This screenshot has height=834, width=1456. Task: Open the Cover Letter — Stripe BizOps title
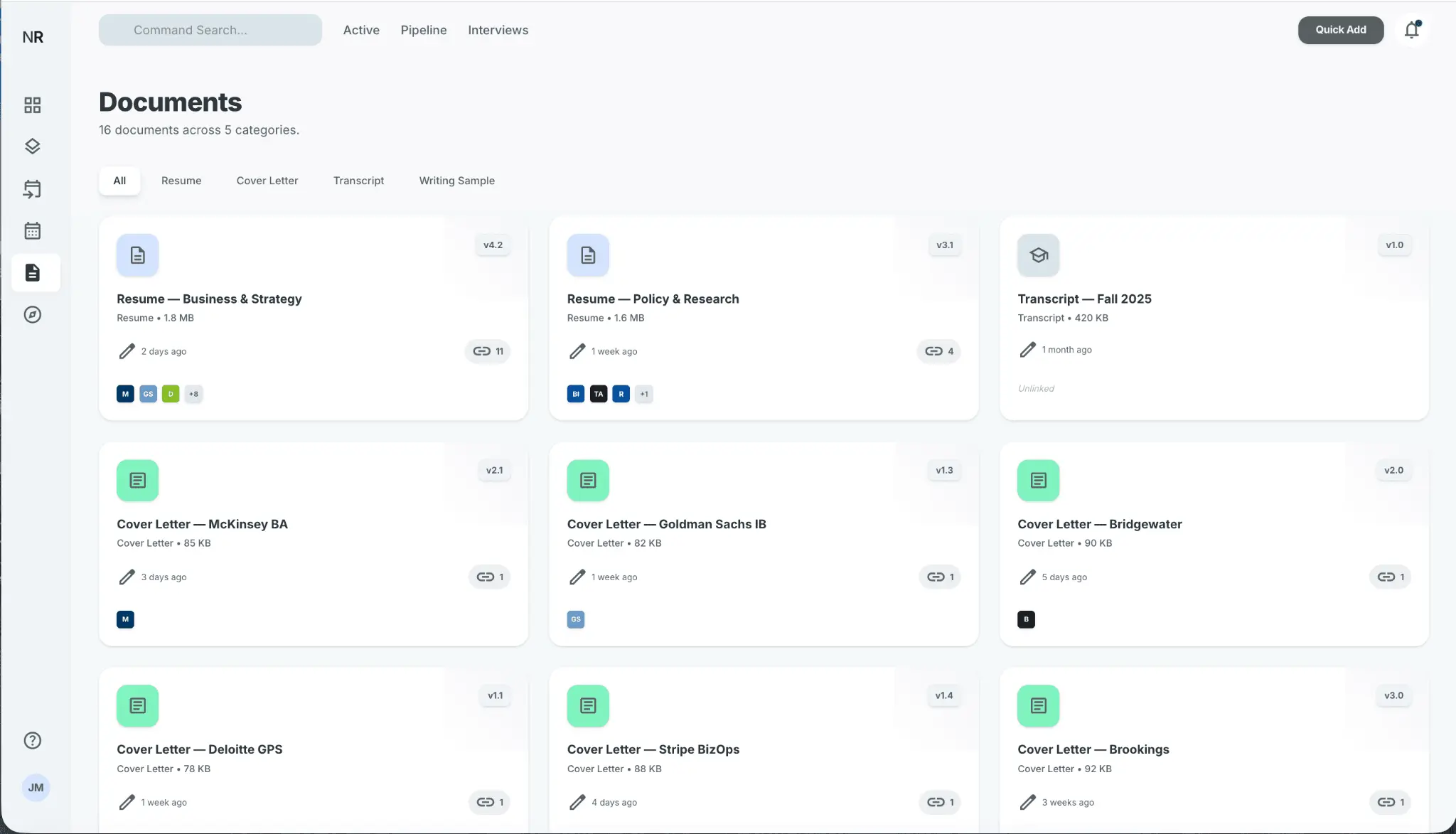(x=653, y=749)
